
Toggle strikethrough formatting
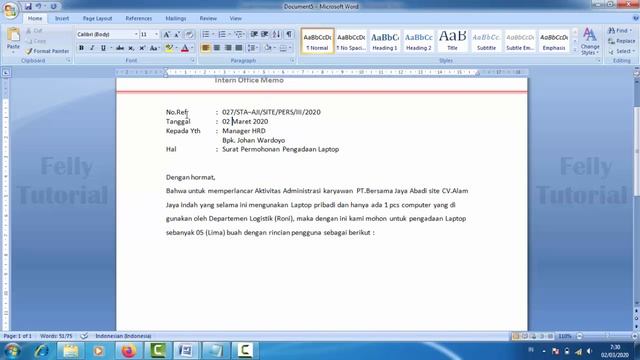tap(120, 48)
